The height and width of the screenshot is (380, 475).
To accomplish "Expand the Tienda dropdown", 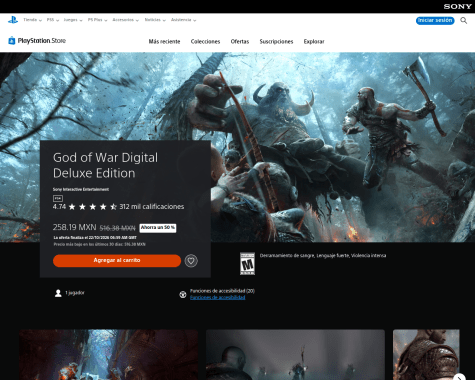I will coord(32,20).
